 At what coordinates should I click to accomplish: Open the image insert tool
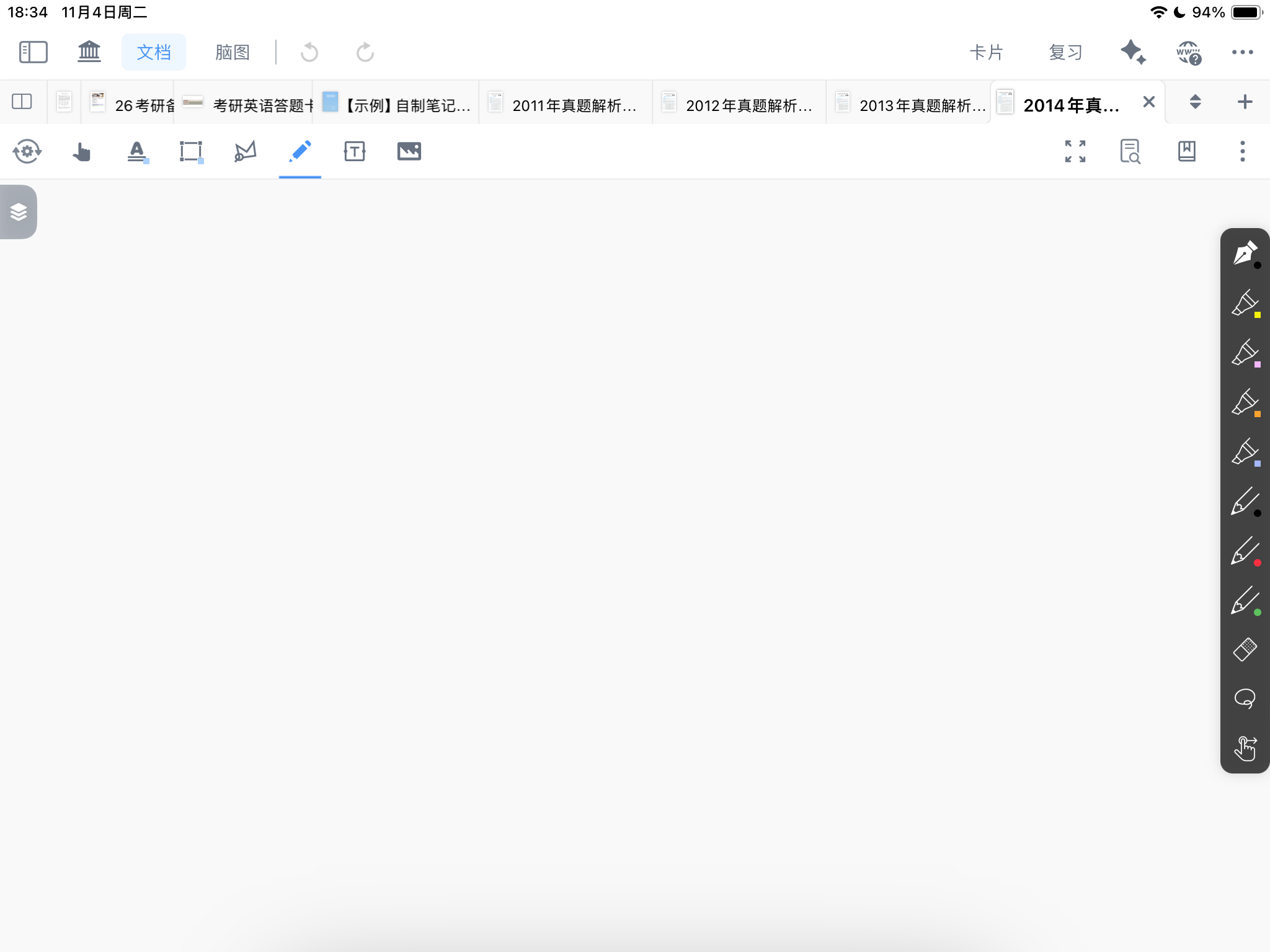point(409,151)
